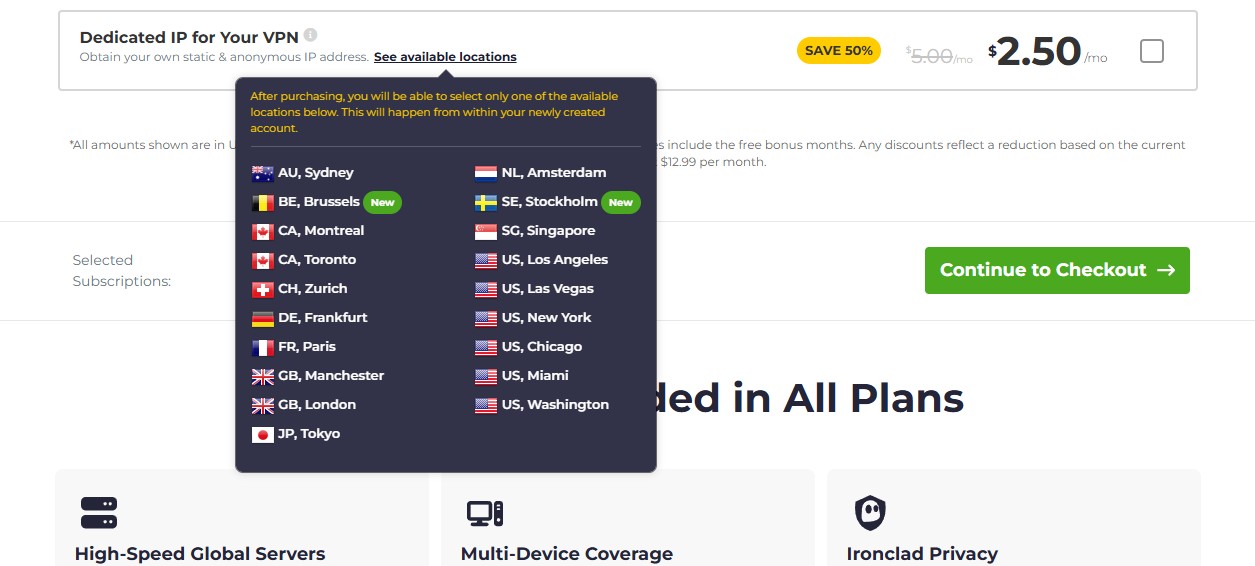Select the US, New York location text
Image resolution: width=1255 pixels, height=566 pixels.
coord(547,318)
